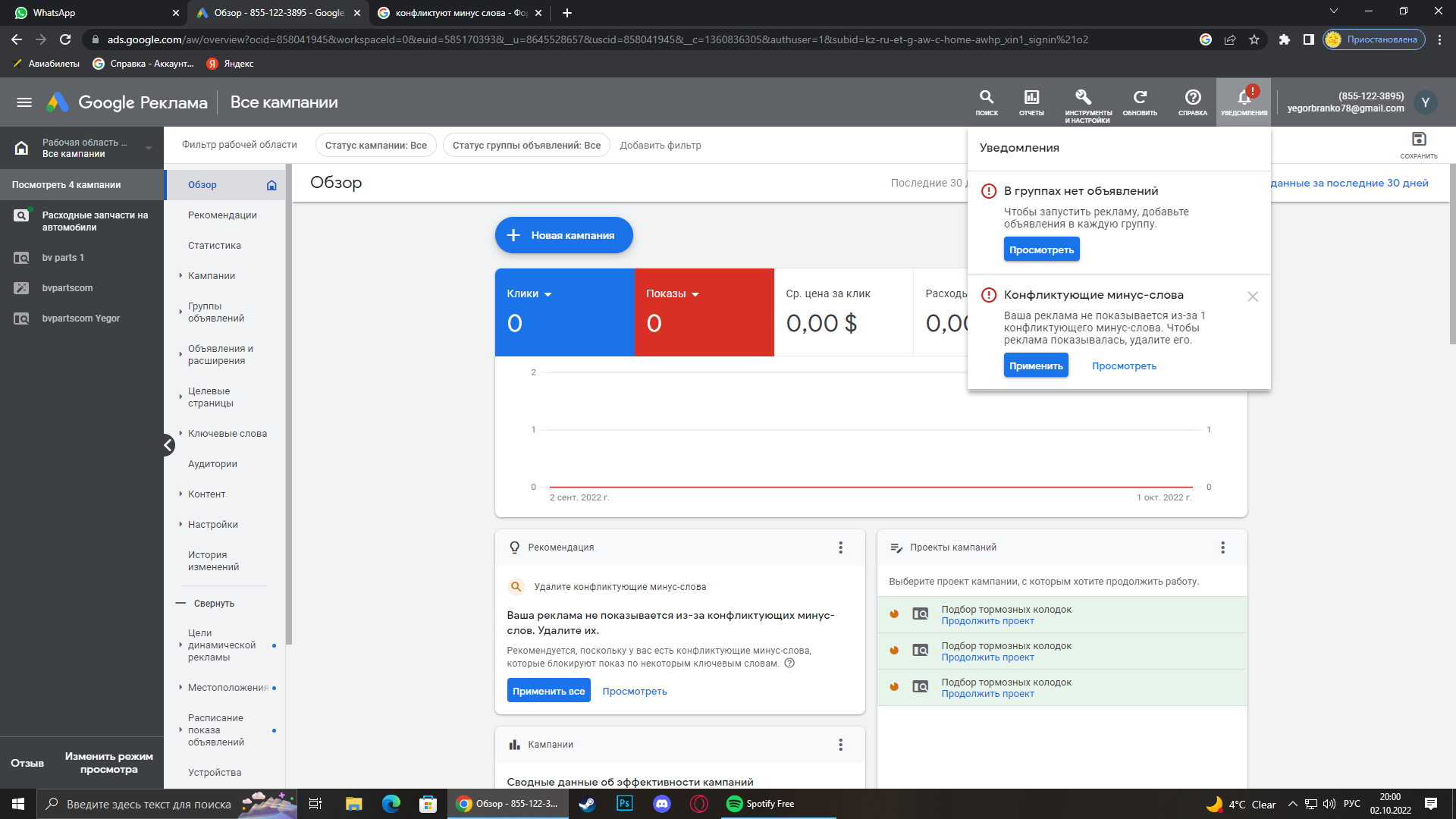Expand the Keywords section in sidebar
Image resolution: width=1456 pixels, height=819 pixels.
click(x=179, y=433)
